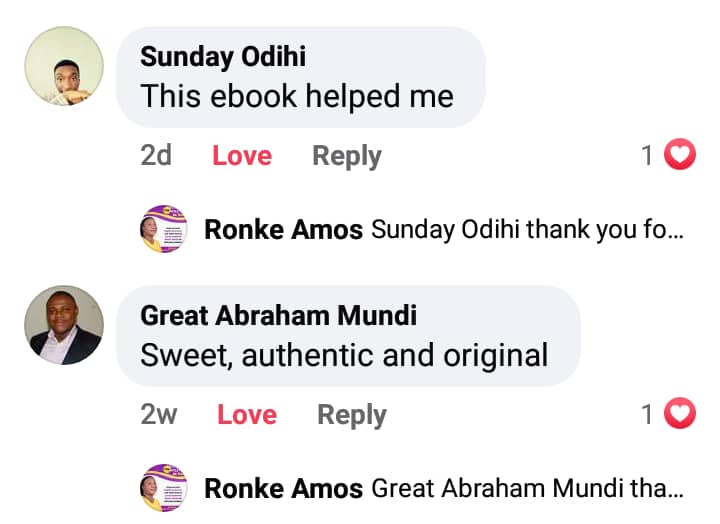This screenshot has height=524, width=720.
Task: Click the Ronke Amos name in the bottom reply
Action: (283, 489)
